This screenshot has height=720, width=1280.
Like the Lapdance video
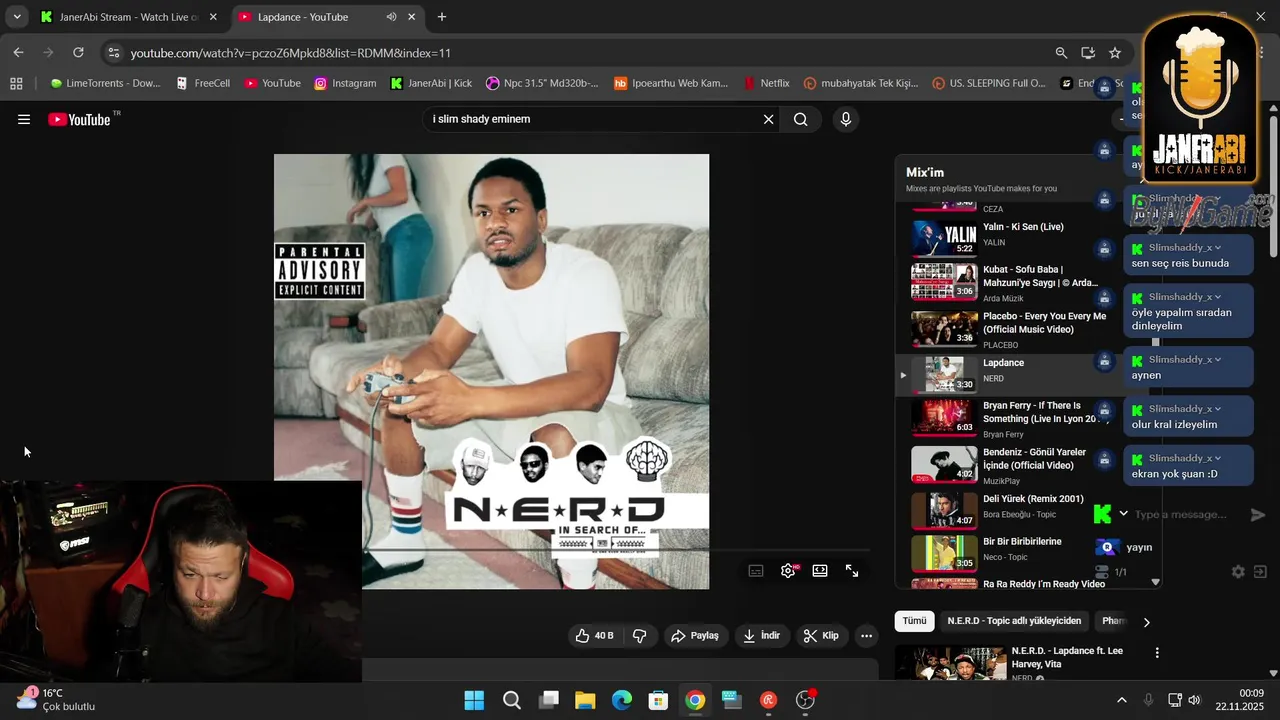594,636
